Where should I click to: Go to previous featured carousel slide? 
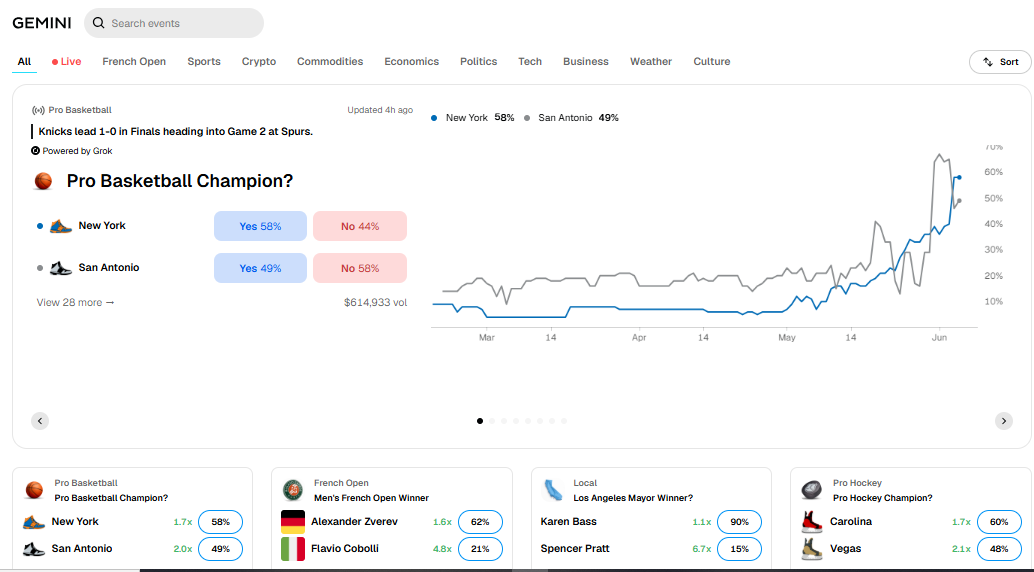[40, 421]
